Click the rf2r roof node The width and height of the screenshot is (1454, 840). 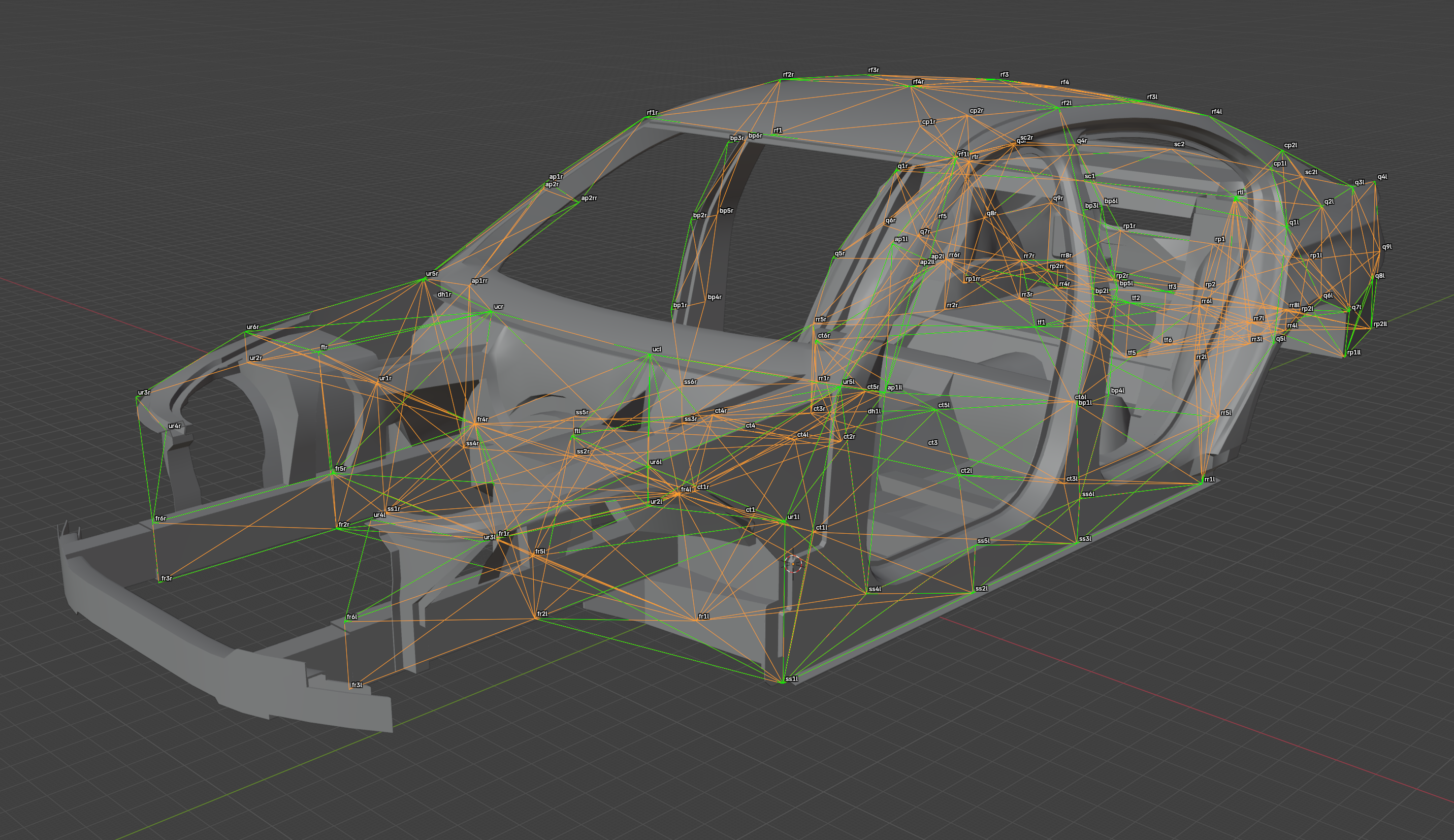pyautogui.click(x=788, y=75)
